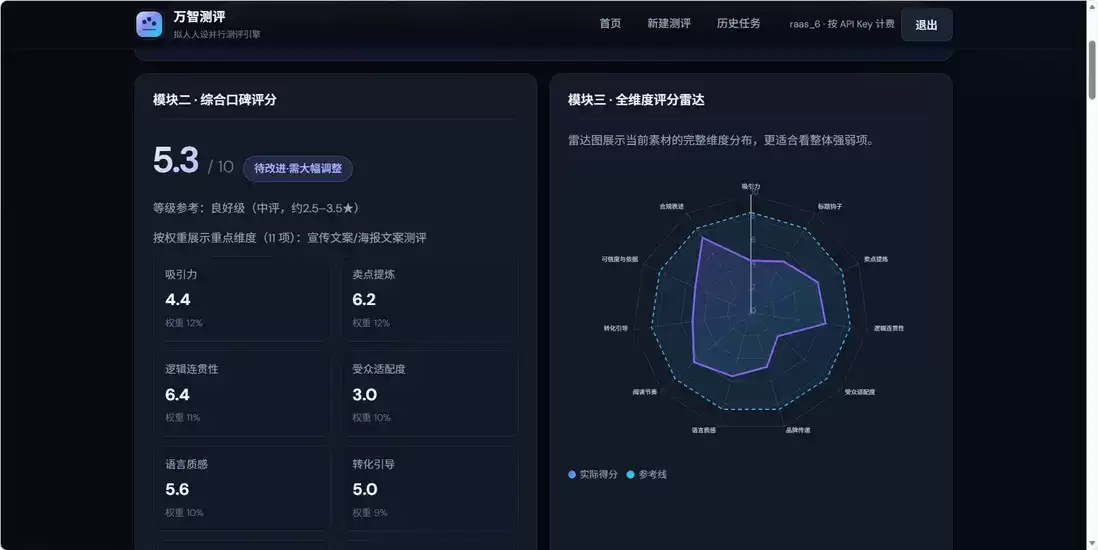This screenshot has height=550, width=1098.
Task: Click 待改进·需大幅调整 status badge
Action: point(298,169)
